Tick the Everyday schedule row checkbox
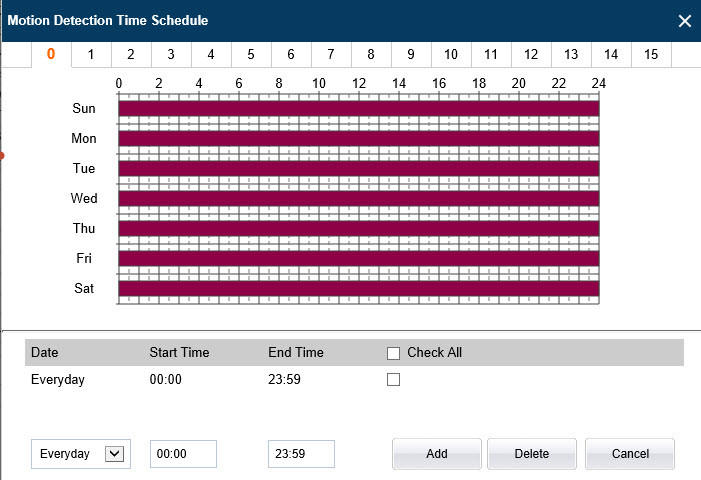Screen dimensions: 701x480 (393, 380)
